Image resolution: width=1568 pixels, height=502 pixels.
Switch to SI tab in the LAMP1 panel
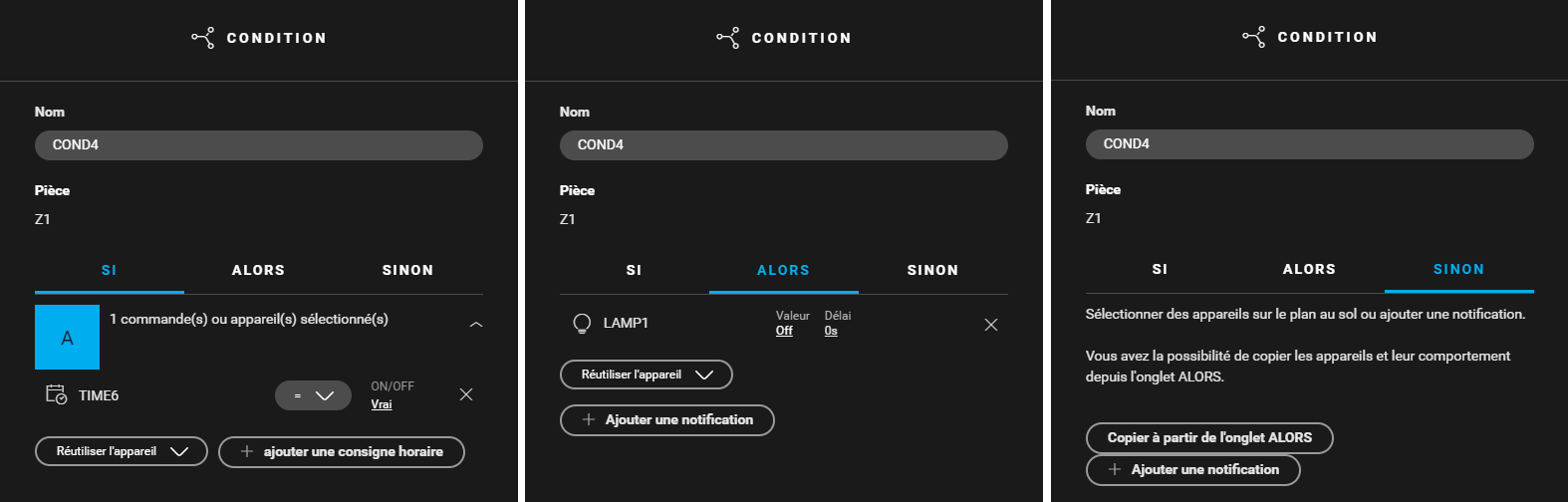[634, 270]
